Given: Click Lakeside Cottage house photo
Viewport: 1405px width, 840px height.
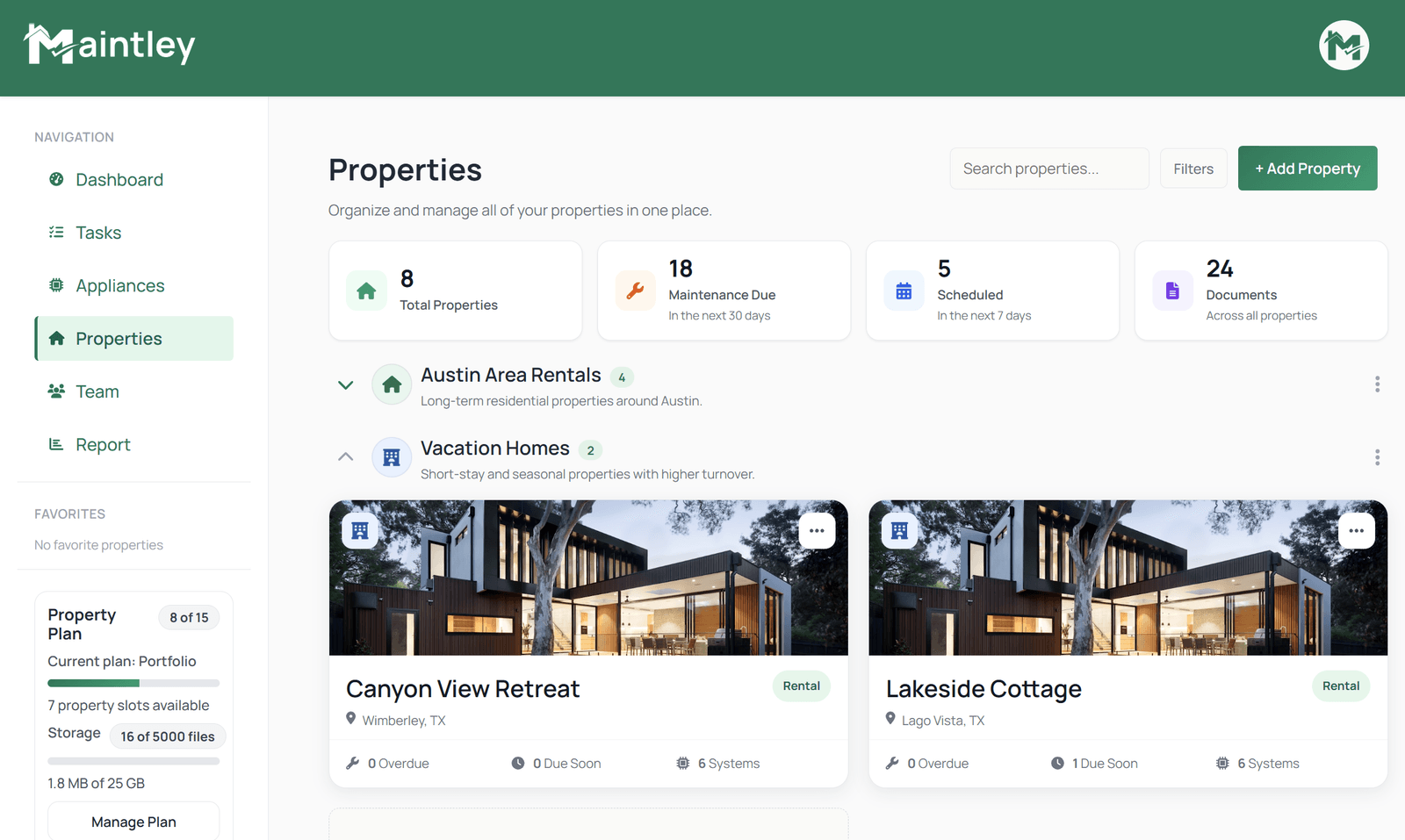Looking at the screenshot, I should click(1128, 578).
